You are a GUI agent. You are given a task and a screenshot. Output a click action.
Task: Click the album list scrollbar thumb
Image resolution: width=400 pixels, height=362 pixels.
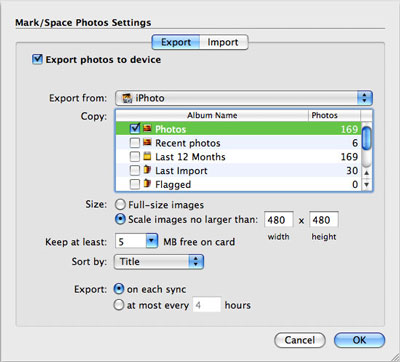(x=366, y=138)
